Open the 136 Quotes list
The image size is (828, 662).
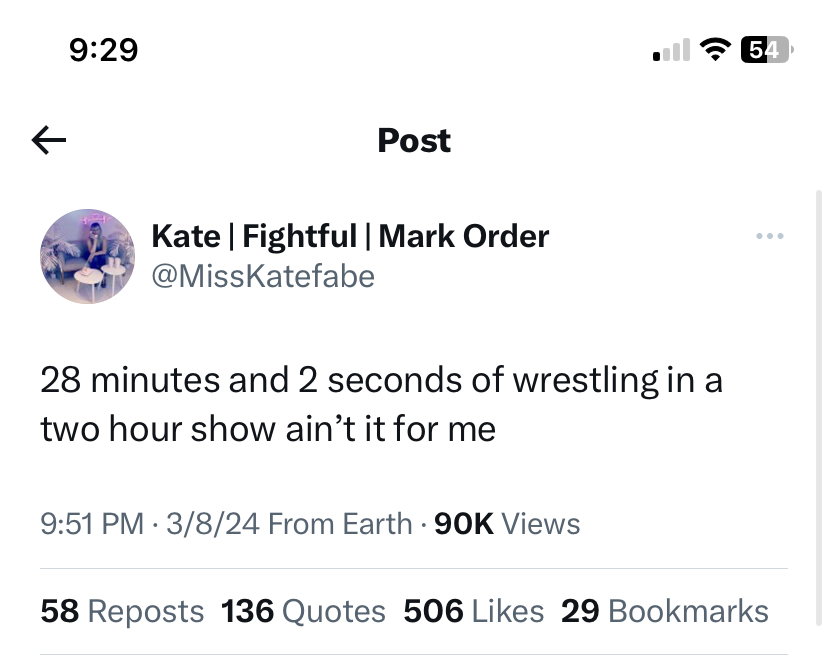coord(303,611)
